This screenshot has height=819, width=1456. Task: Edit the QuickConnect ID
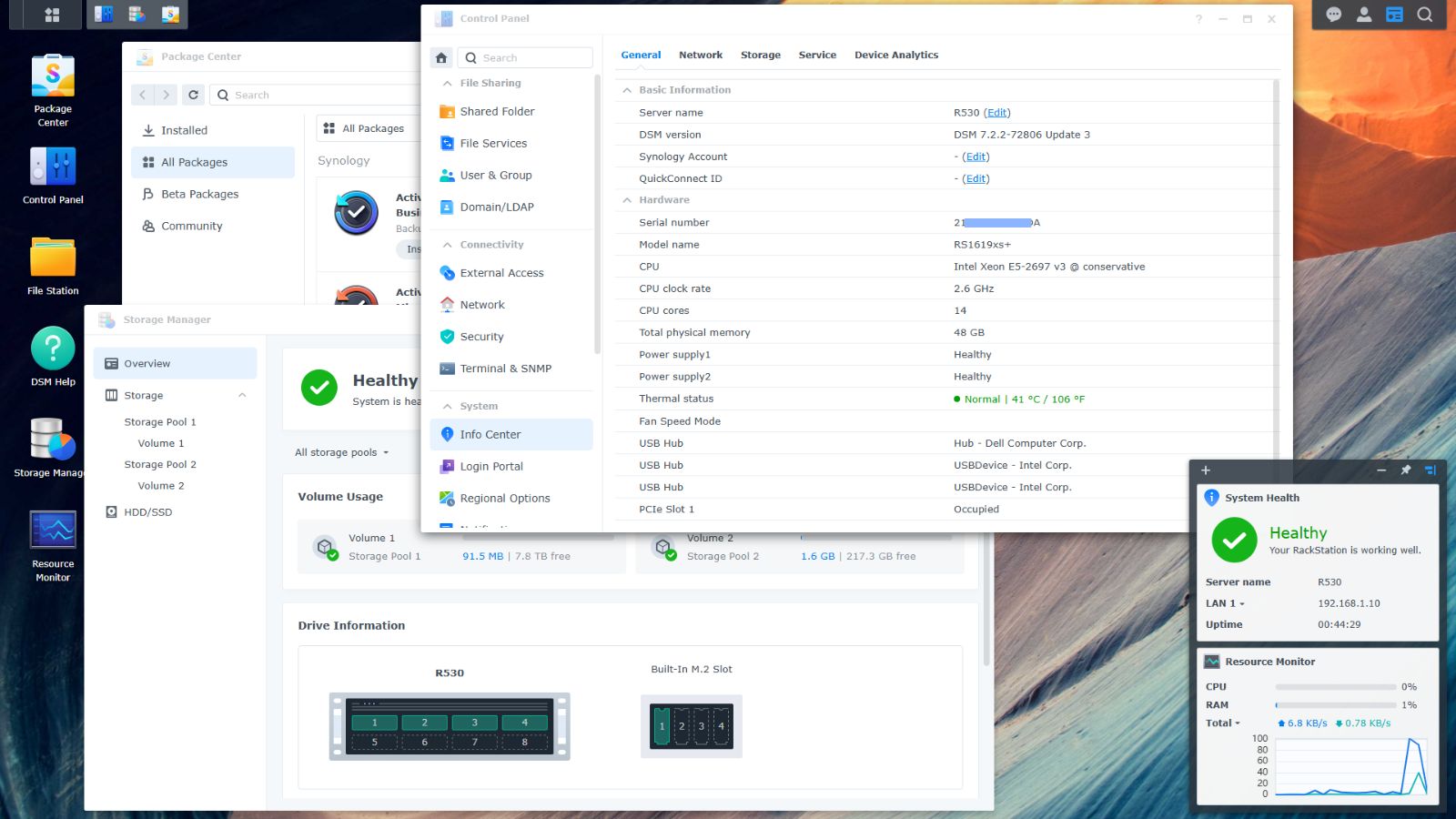[976, 178]
